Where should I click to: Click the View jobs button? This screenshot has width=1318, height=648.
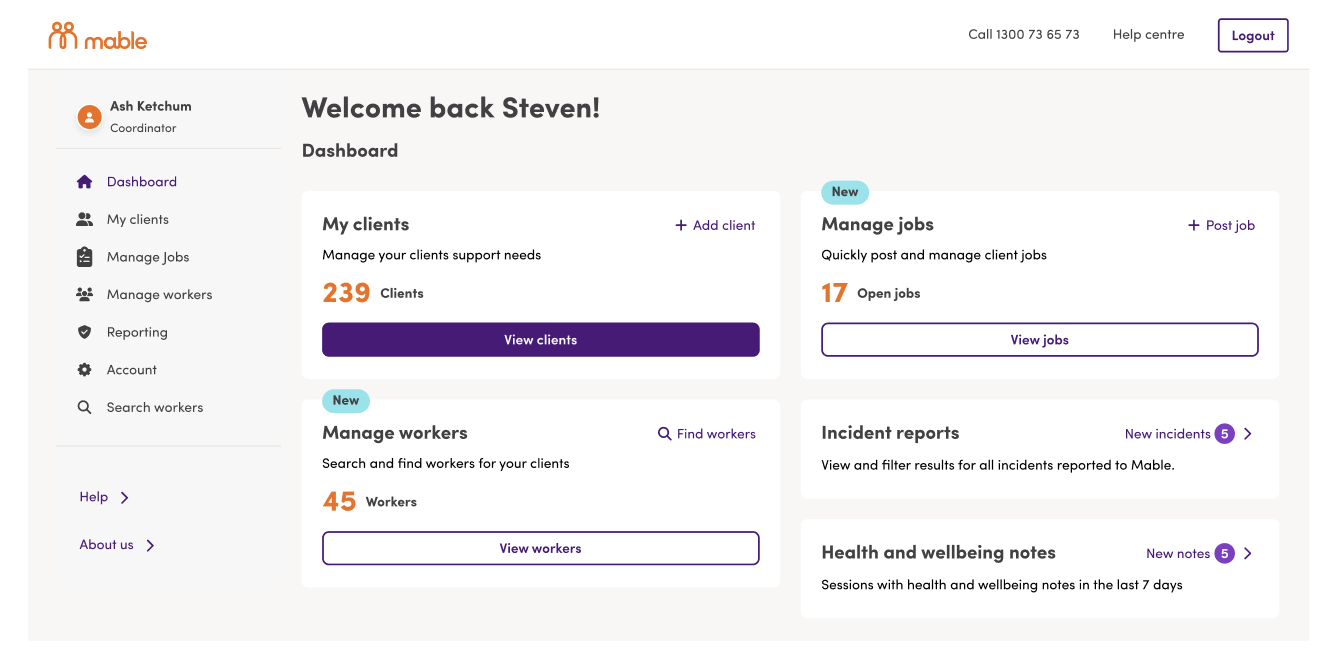click(1040, 340)
